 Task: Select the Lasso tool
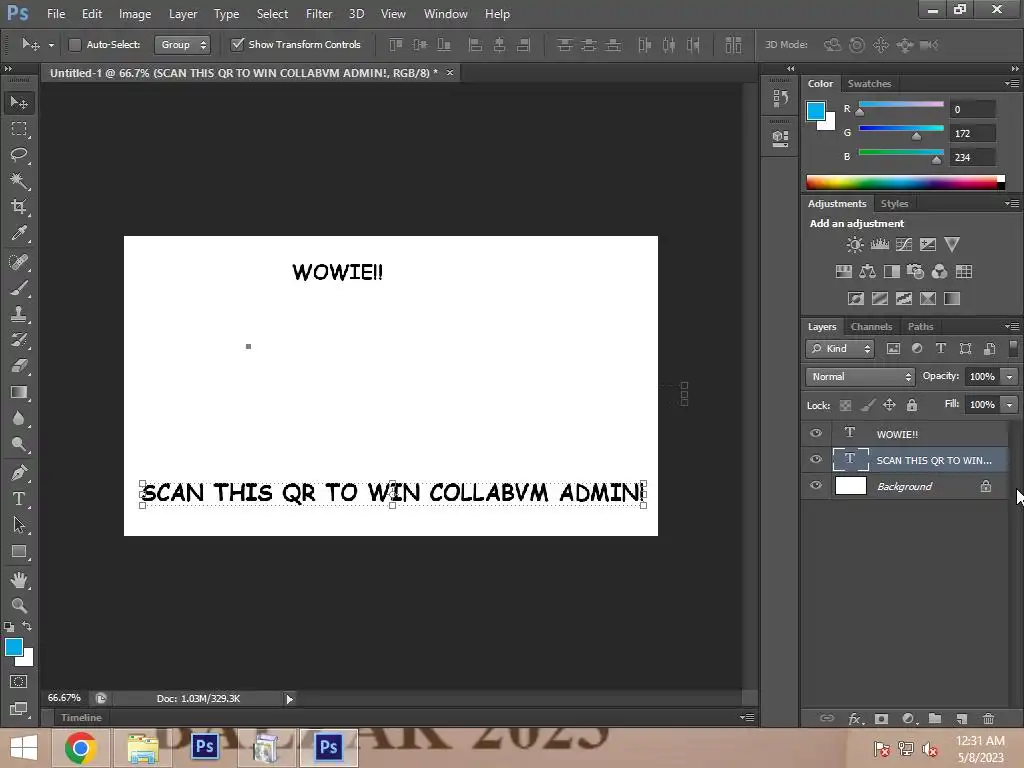pos(19,155)
